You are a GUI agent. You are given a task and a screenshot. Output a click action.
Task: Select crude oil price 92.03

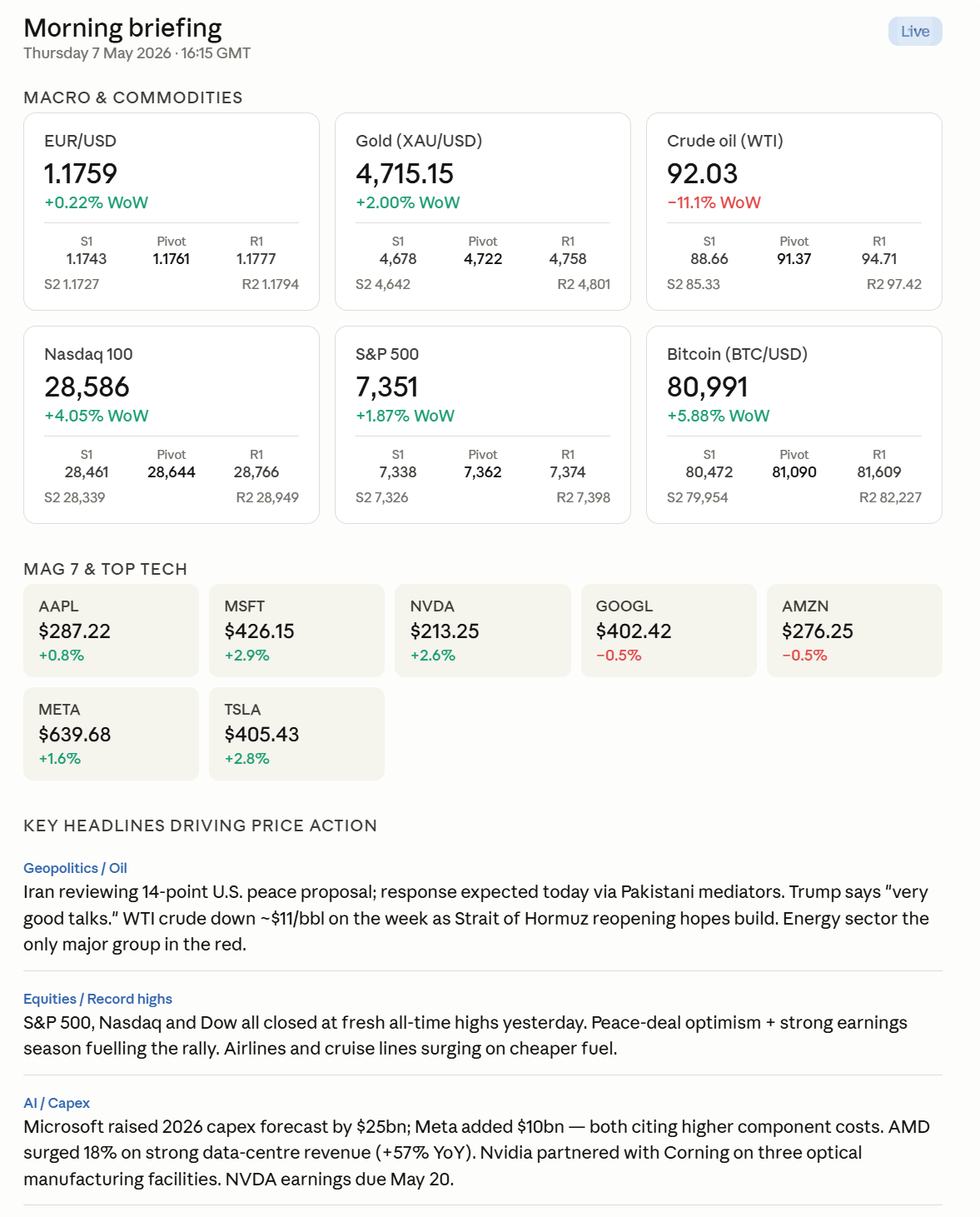point(702,173)
